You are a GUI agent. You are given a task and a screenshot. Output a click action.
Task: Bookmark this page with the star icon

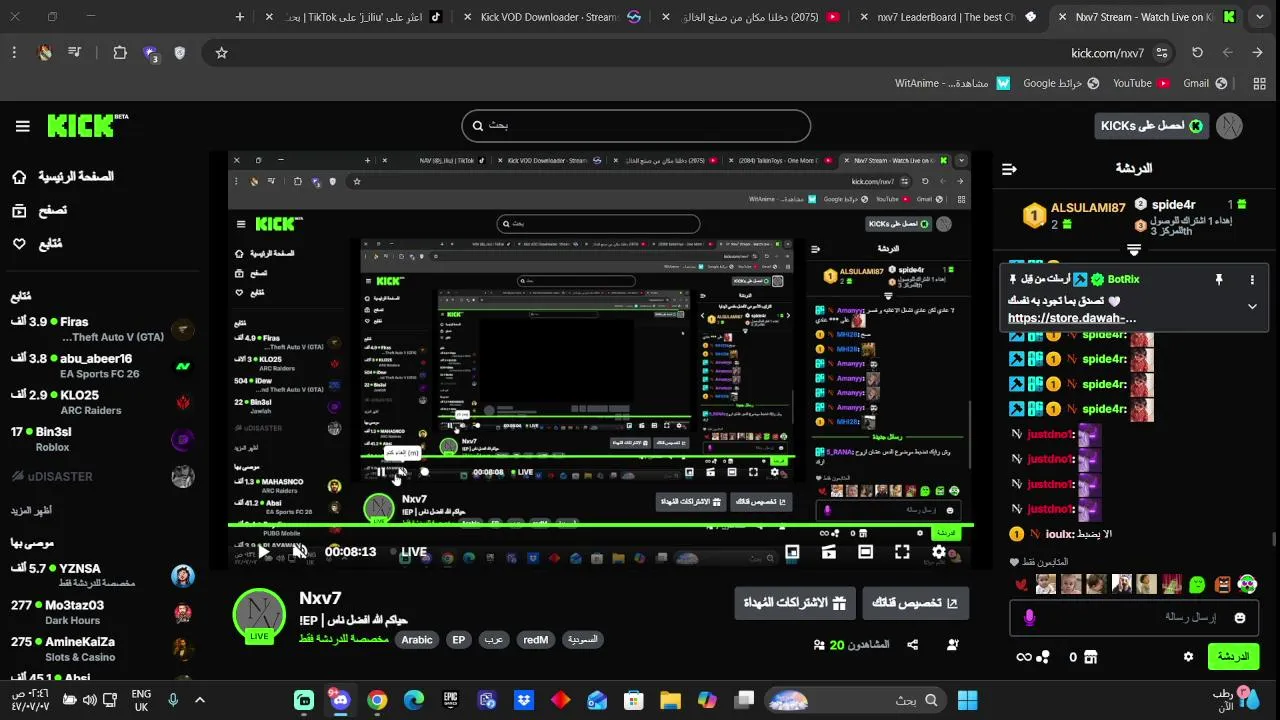click(222, 53)
